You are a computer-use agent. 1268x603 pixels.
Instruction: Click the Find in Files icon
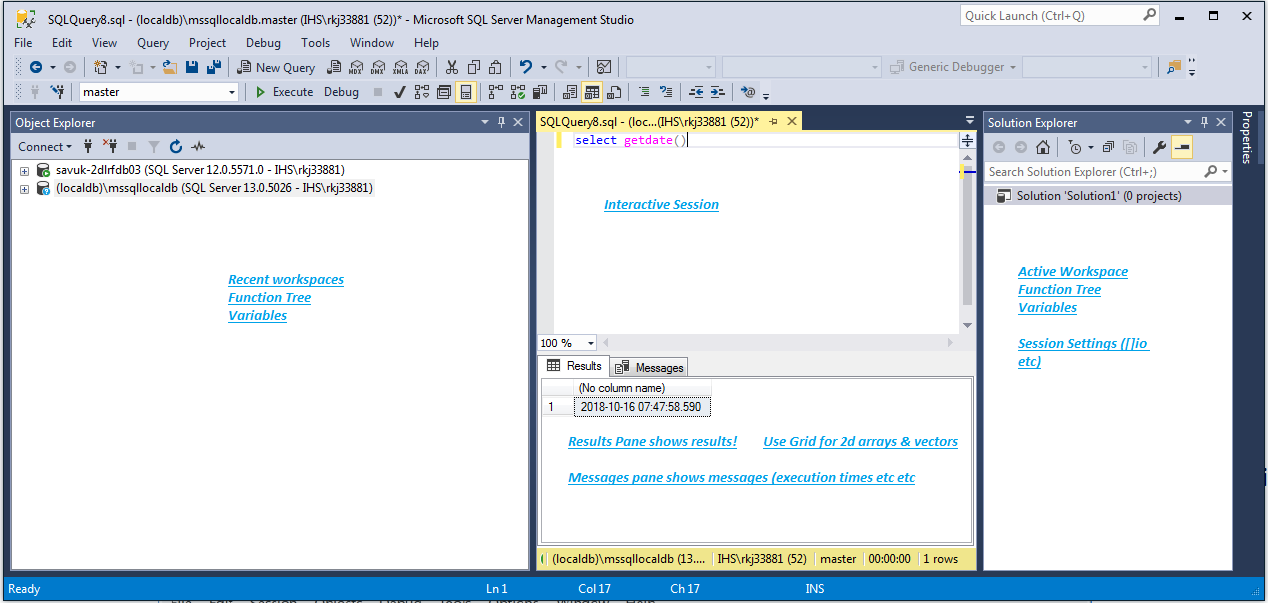[x=1174, y=67]
